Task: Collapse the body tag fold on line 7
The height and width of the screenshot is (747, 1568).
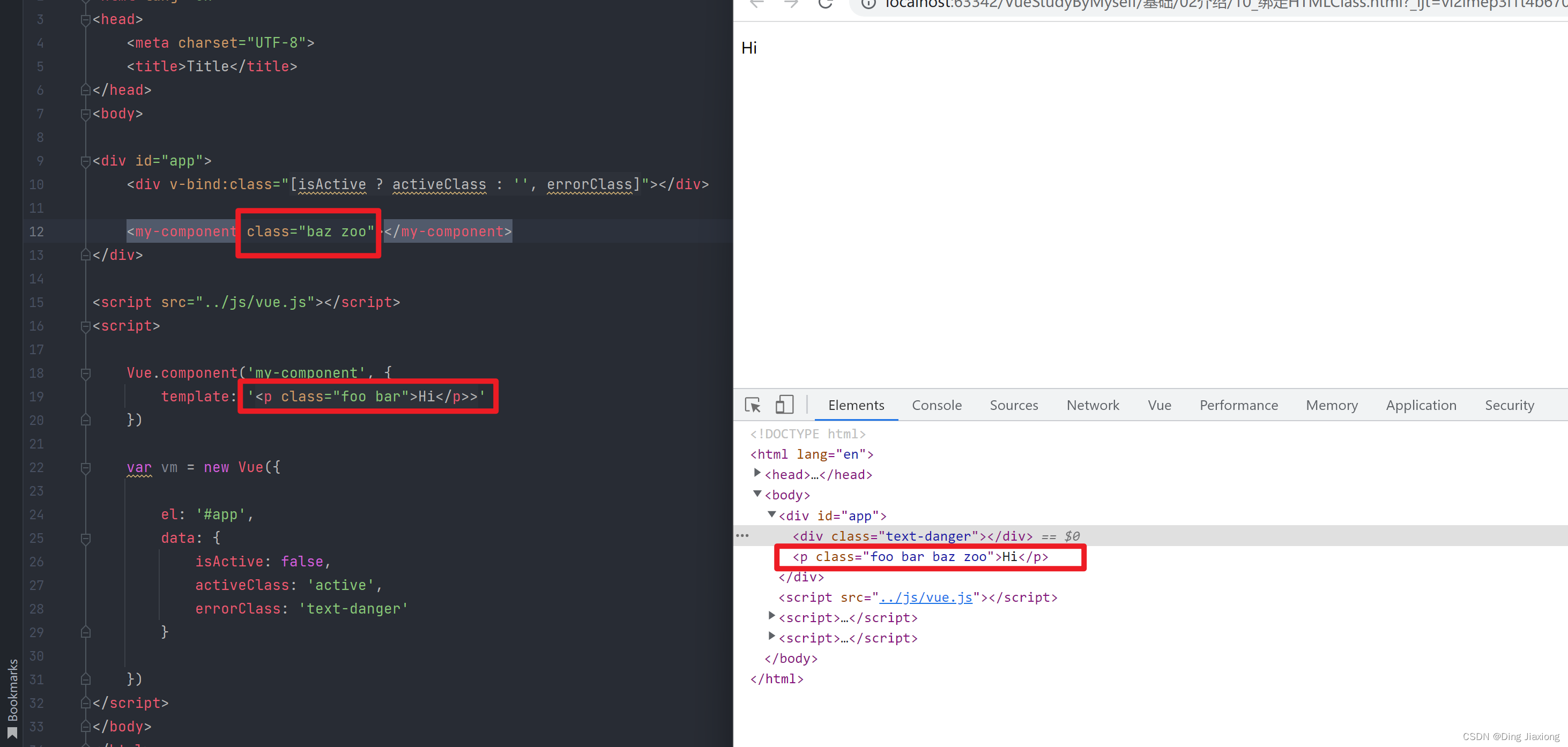Action: click(85, 114)
